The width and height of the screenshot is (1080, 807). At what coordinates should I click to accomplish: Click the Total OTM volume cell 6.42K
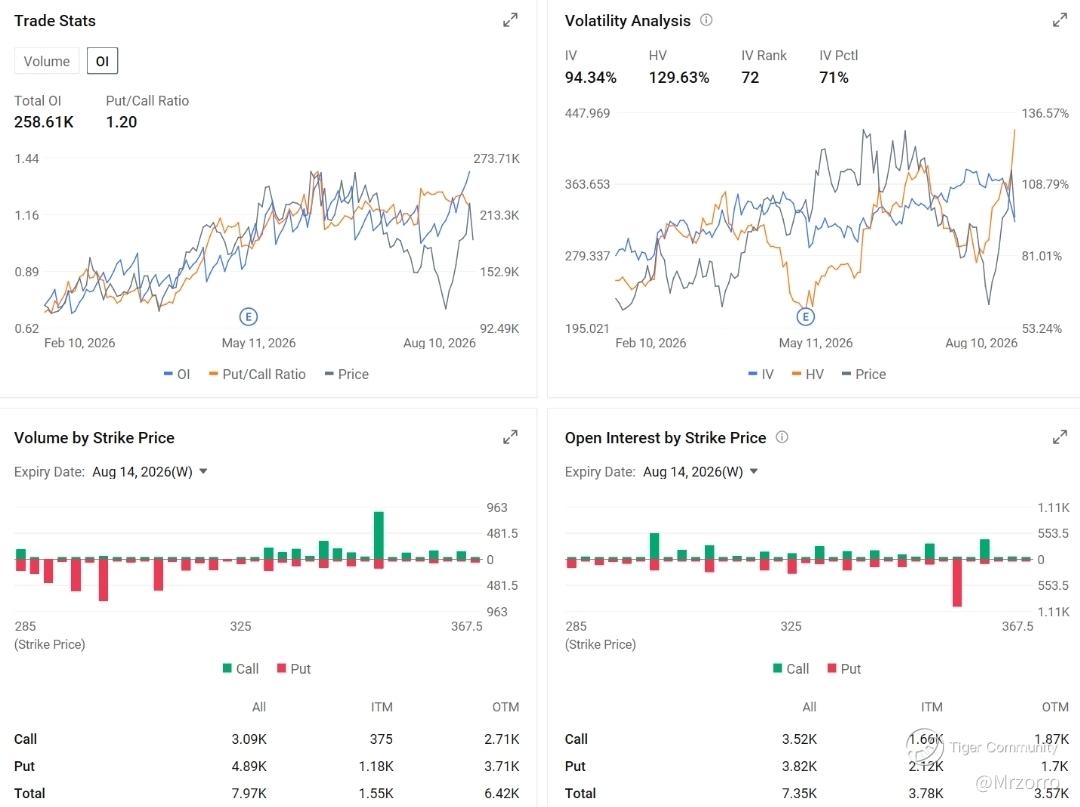coord(501,793)
